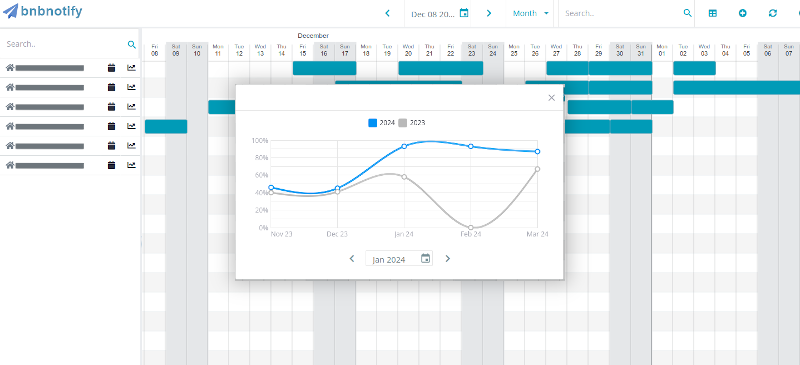Click gray 2023 data point at Feb 24
800x365 pixels.
coord(471,228)
